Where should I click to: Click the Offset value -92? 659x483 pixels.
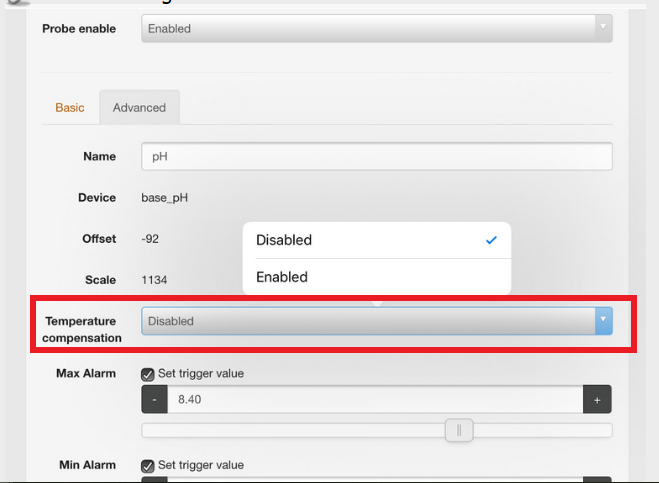150,239
